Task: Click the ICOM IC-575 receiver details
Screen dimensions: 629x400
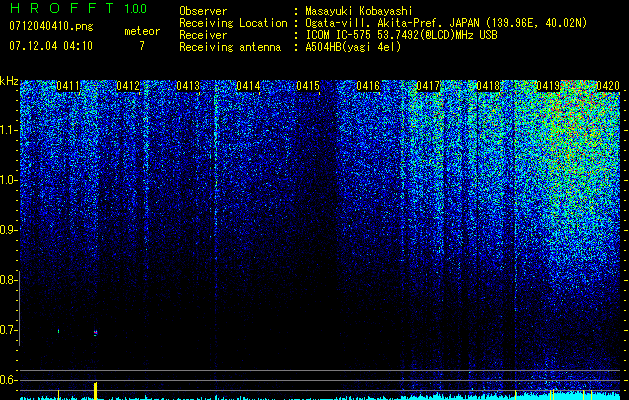Action: (401, 35)
